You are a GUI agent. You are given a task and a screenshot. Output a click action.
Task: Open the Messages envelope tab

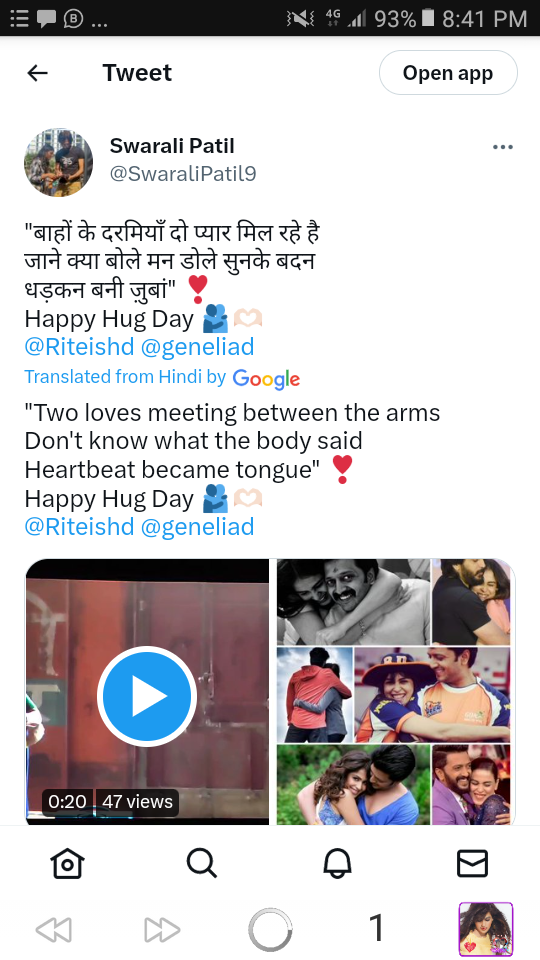coord(473,863)
